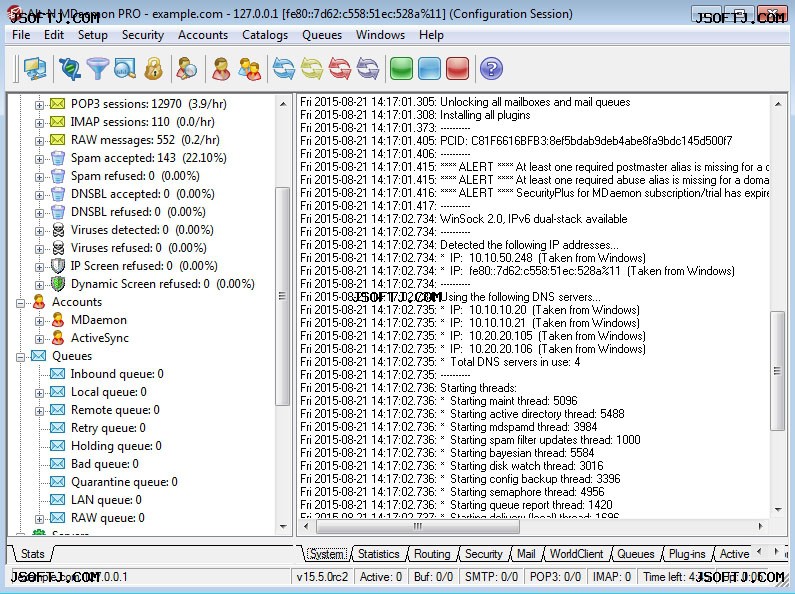Viewport: 795px width, 594px height.
Task: Collapse the Queues tree node
Action: click(x=20, y=357)
